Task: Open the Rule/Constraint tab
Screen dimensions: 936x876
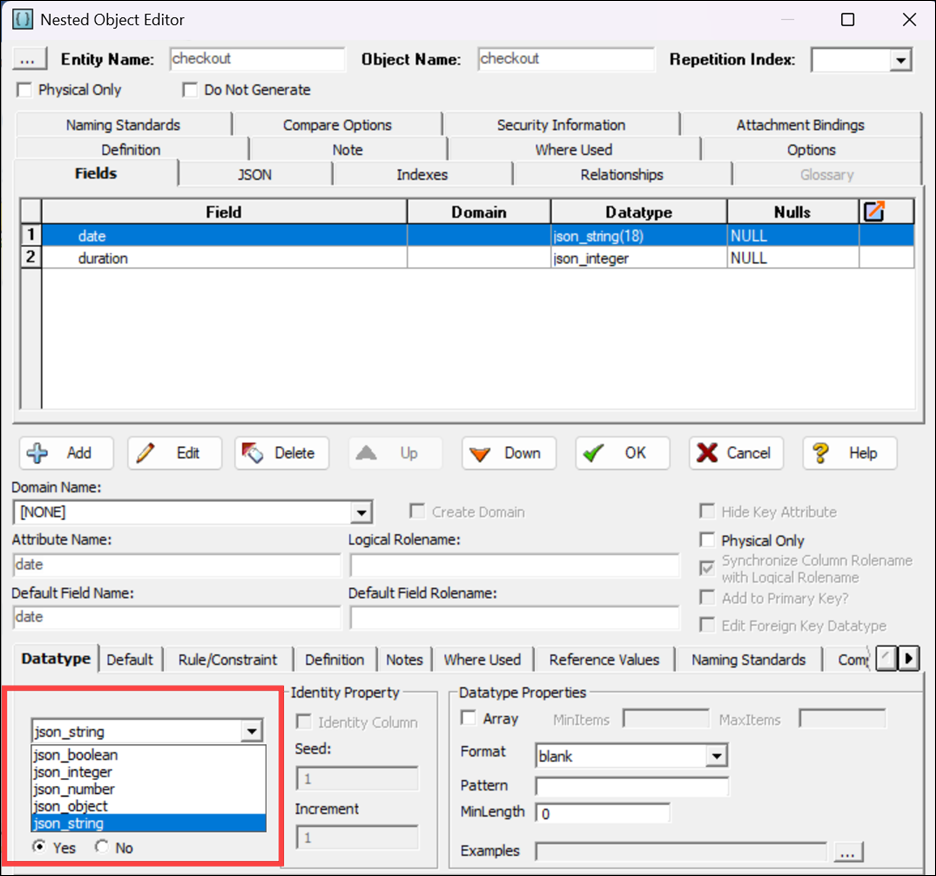Action: point(228,660)
